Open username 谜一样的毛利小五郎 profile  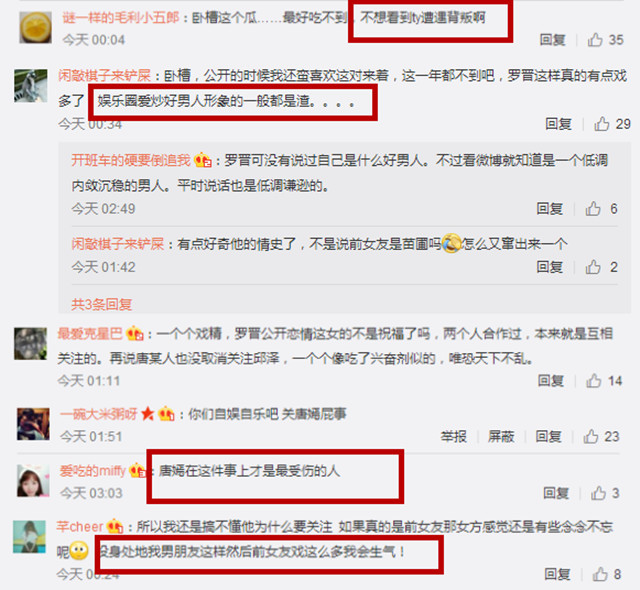click(121, 18)
